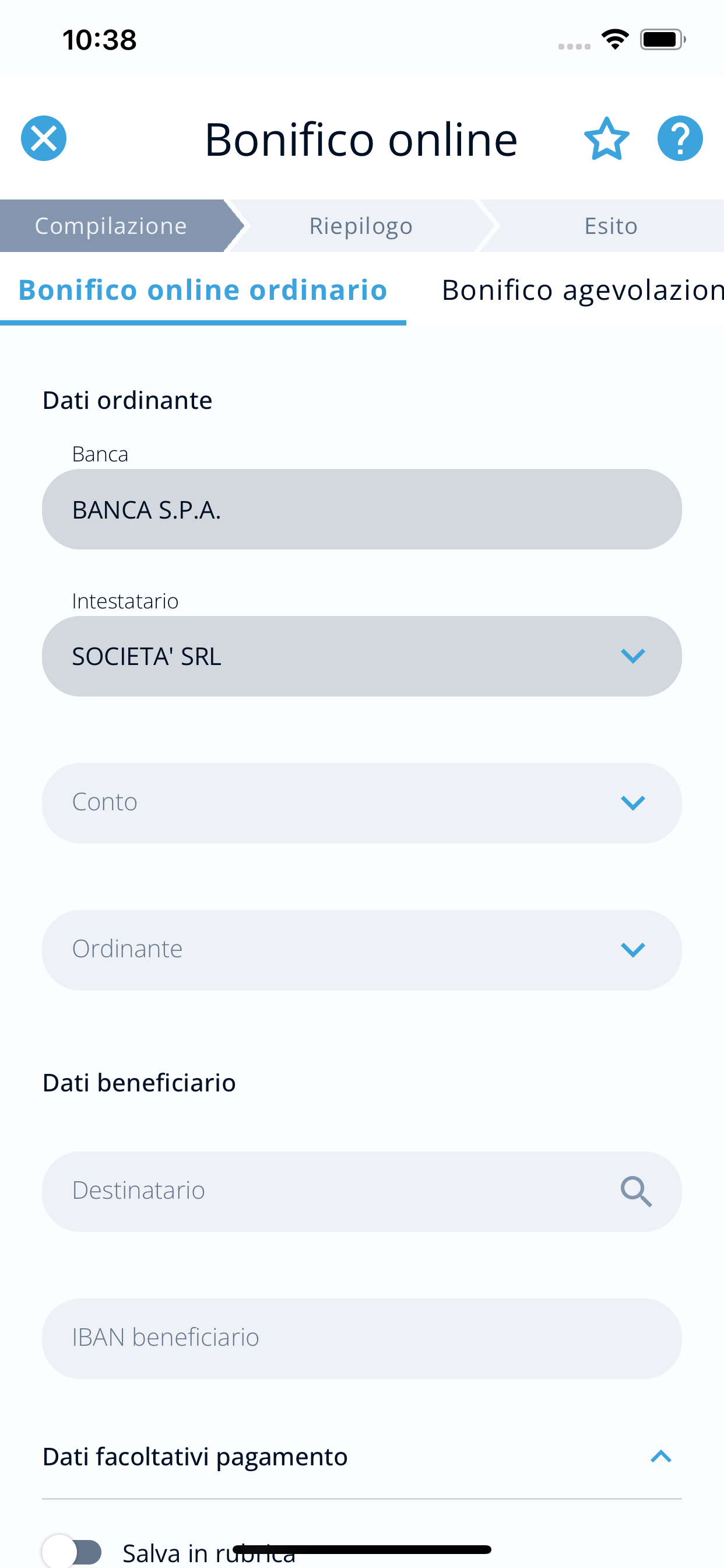Image resolution: width=724 pixels, height=1568 pixels.
Task: Open help via the question mark icon
Action: [680, 138]
